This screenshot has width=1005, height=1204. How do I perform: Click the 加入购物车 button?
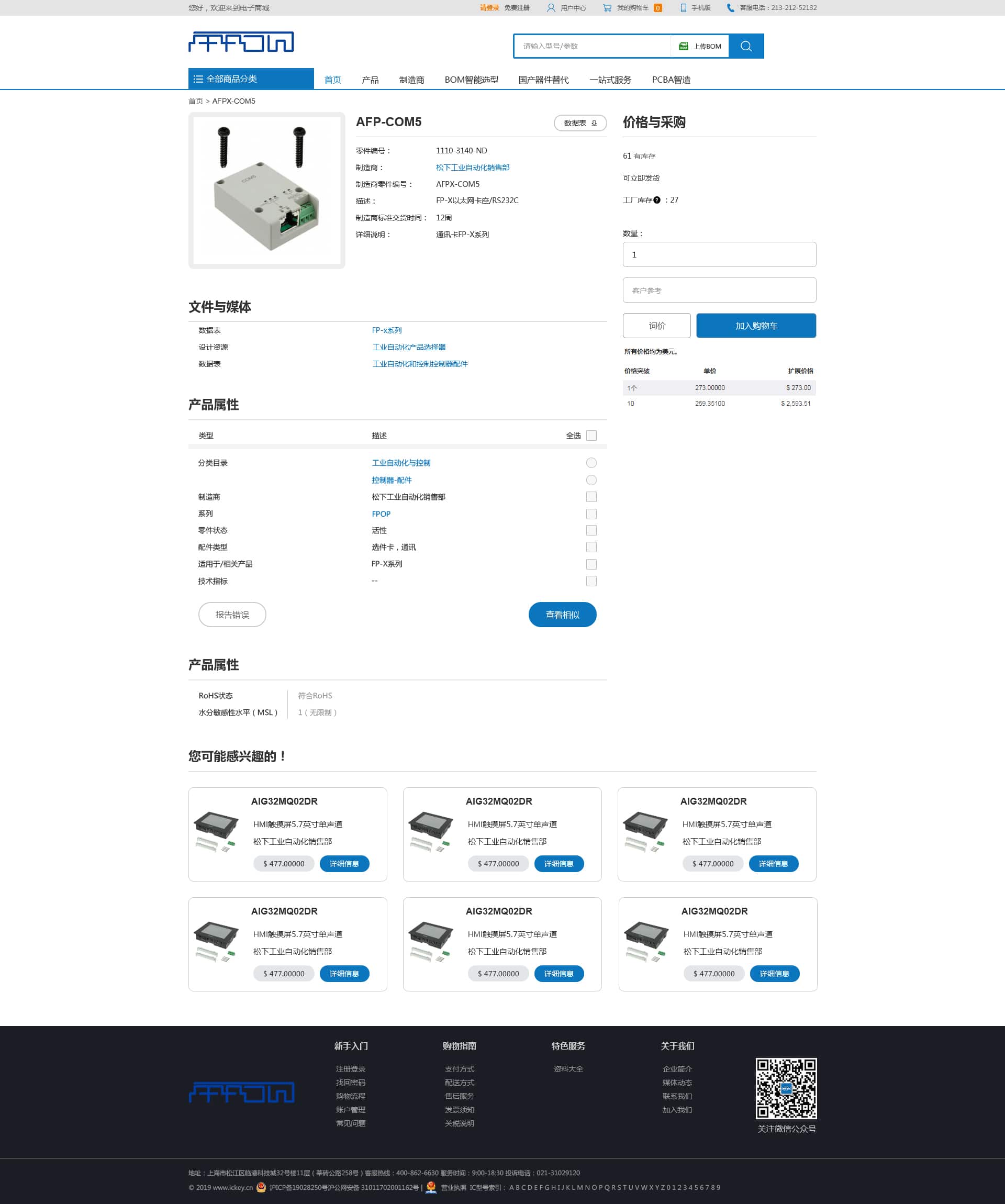756,326
